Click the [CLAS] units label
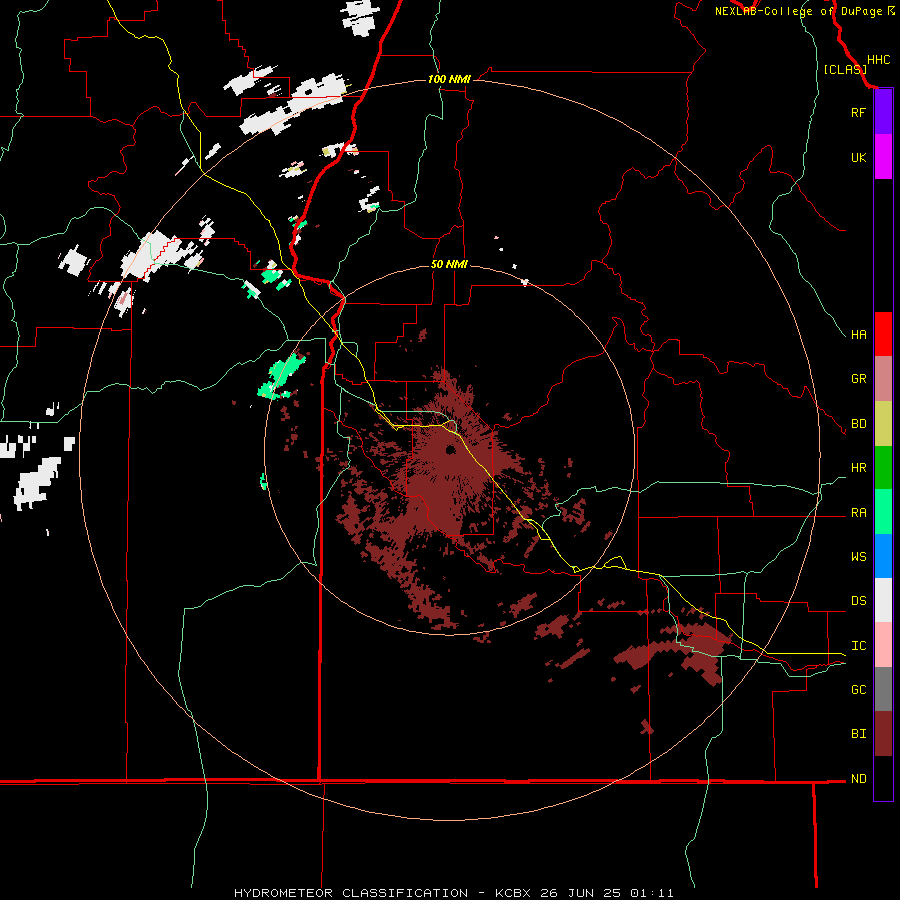Viewport: 900px width, 900px height. (x=845, y=69)
